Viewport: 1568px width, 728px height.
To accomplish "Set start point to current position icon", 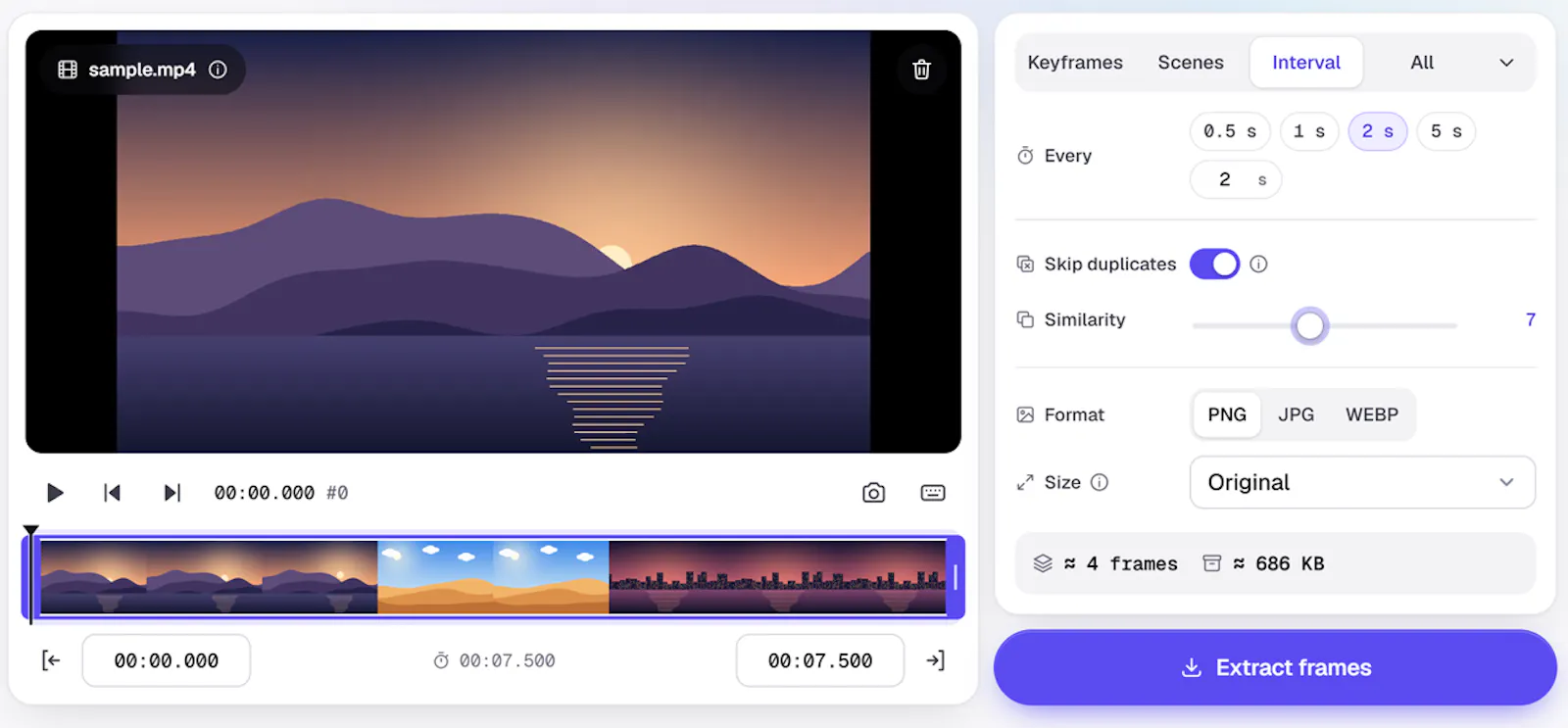I will pyautogui.click(x=51, y=660).
